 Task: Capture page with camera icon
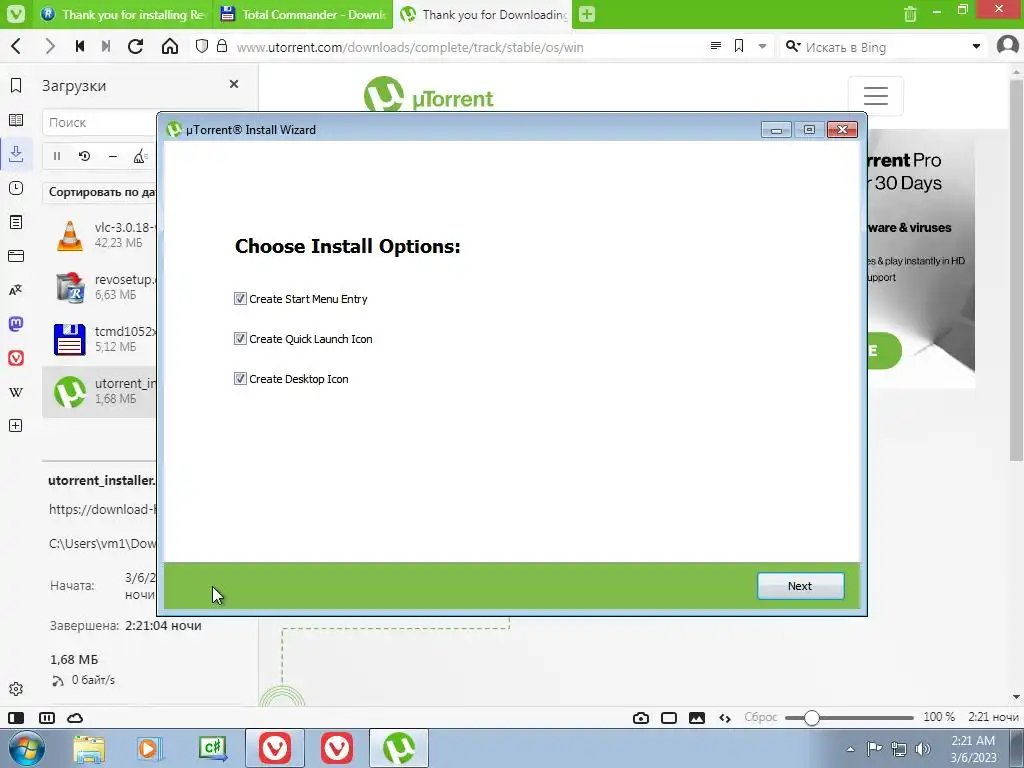[641, 718]
